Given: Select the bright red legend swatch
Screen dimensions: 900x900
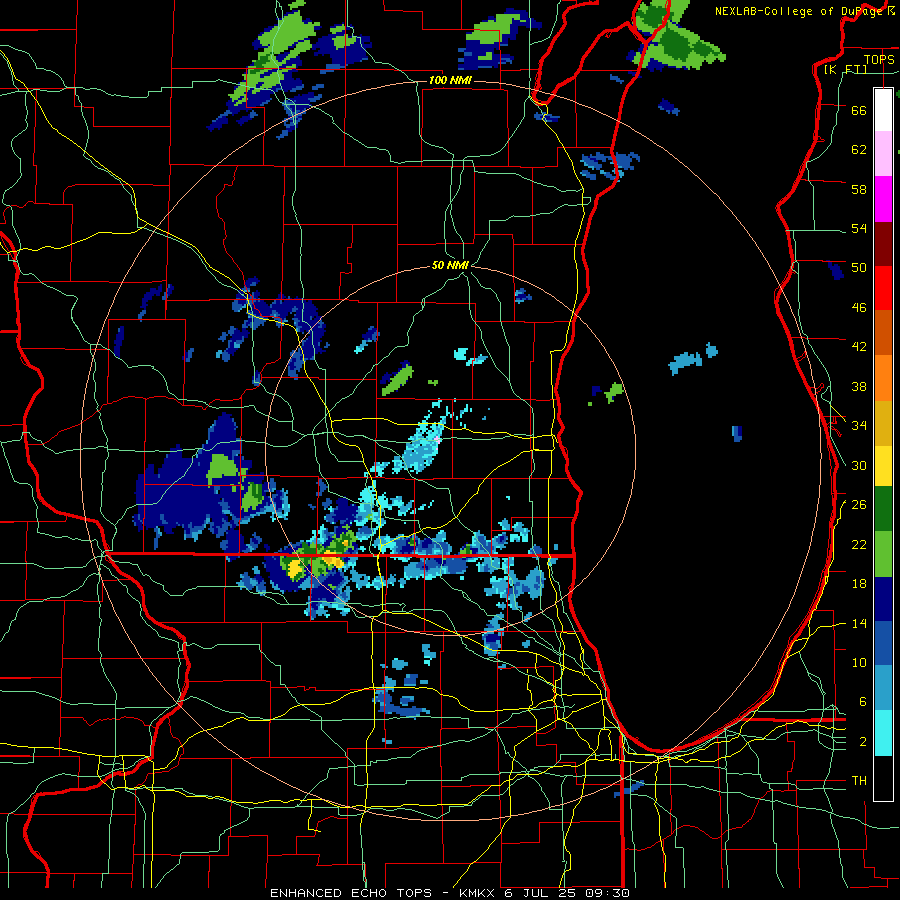Looking at the screenshot, I should [x=883, y=288].
